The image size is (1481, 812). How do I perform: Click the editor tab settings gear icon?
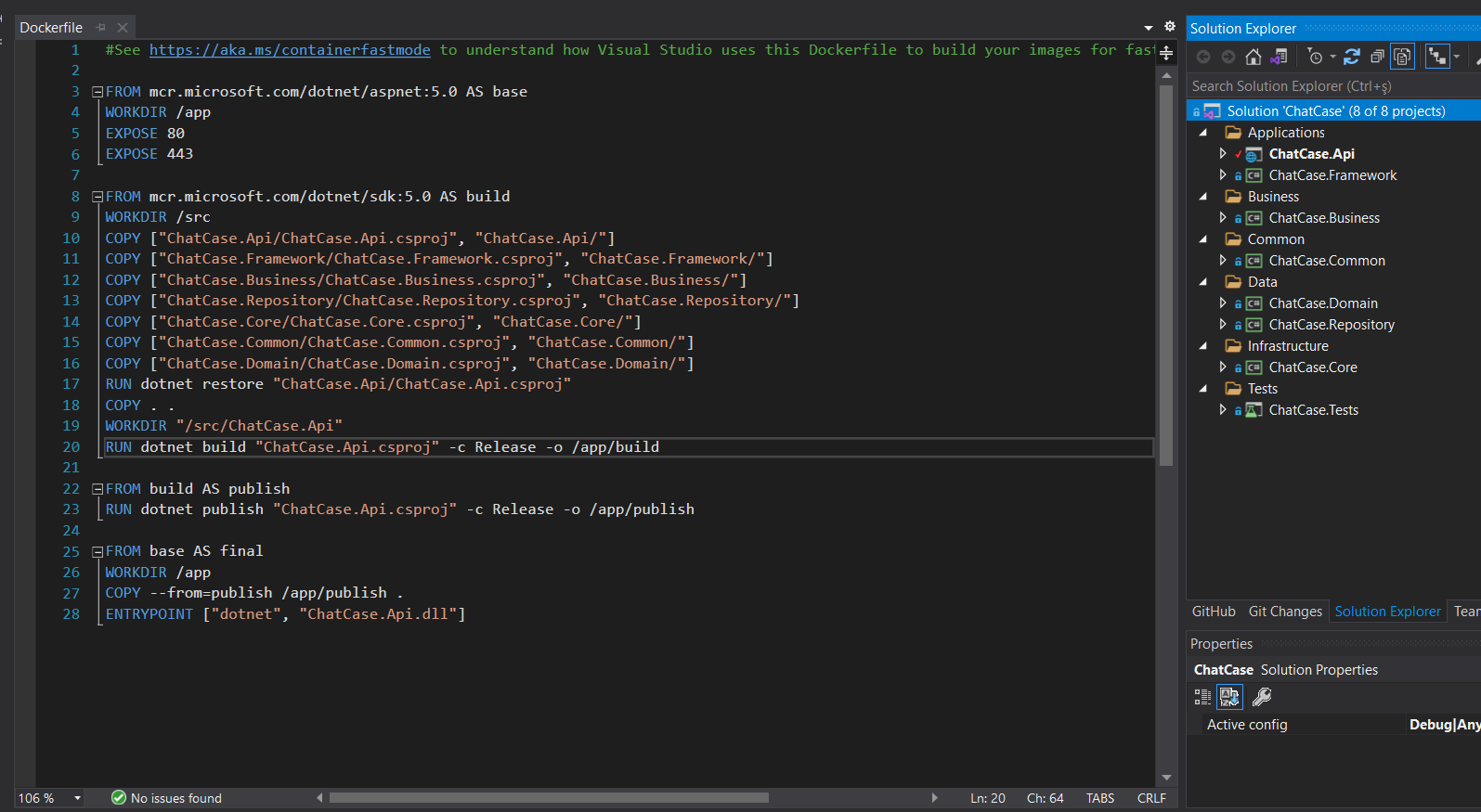point(1170,27)
